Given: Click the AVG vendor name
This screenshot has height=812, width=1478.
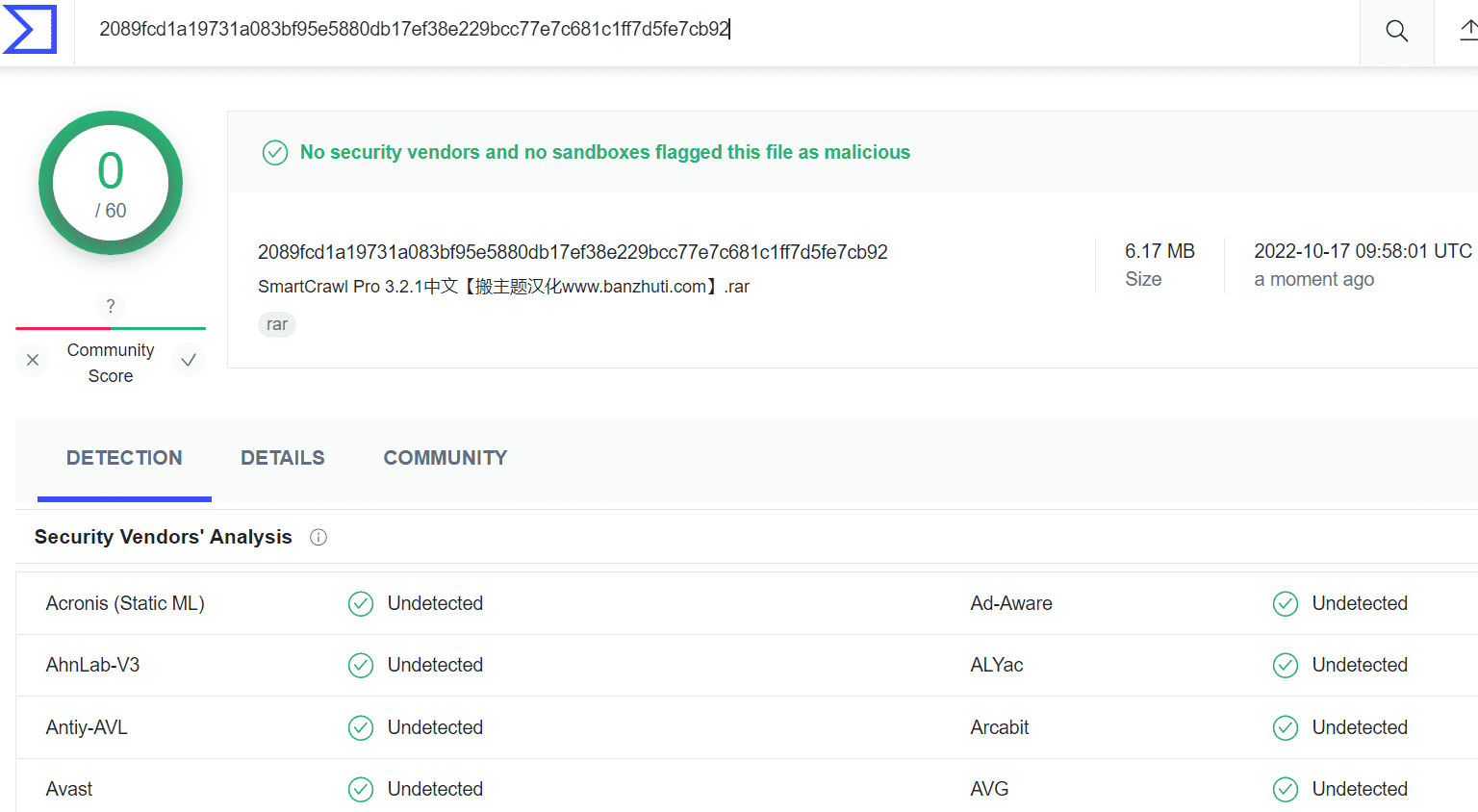Looking at the screenshot, I should 989,789.
